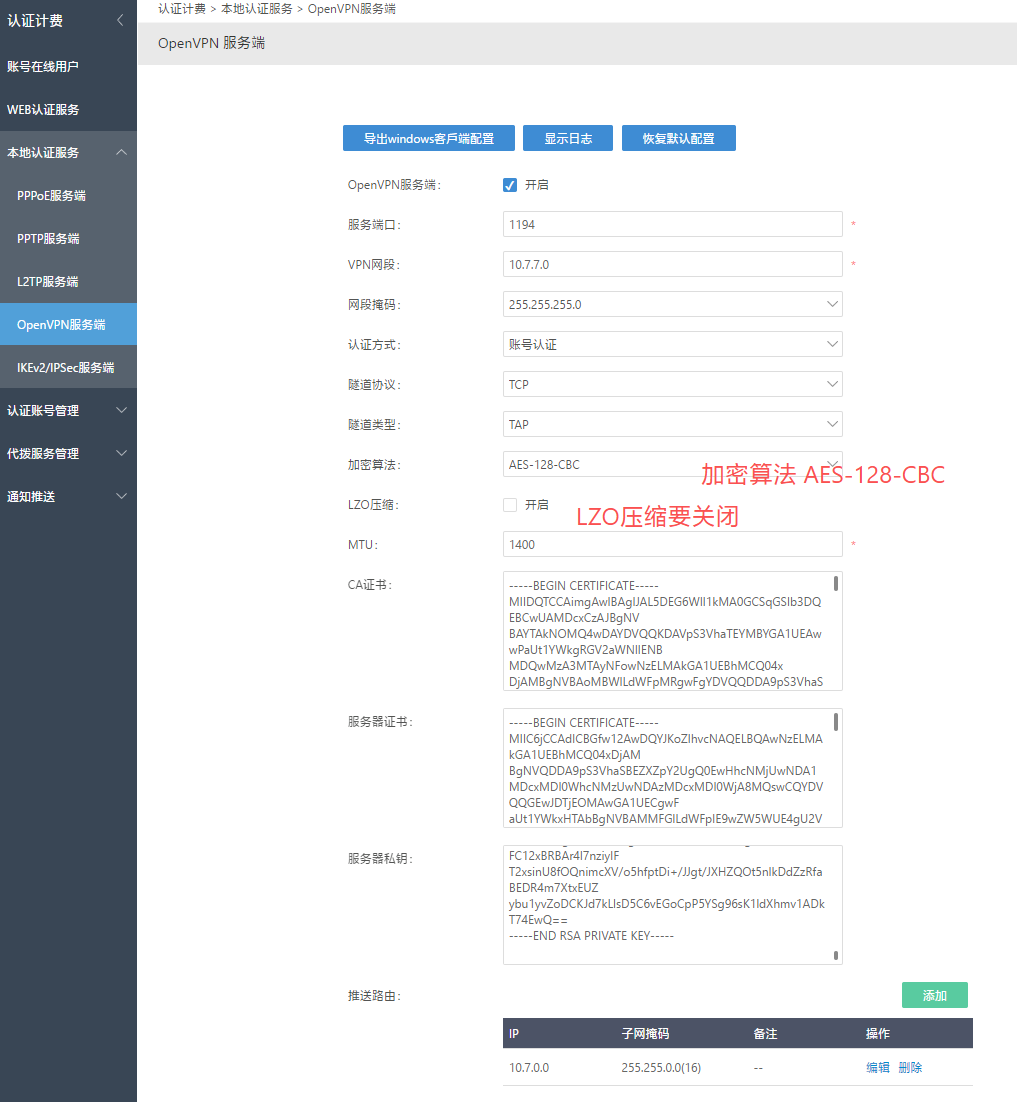Collapse the 认证计费 sidebar arrow
1017x1102 pixels.
121,20
